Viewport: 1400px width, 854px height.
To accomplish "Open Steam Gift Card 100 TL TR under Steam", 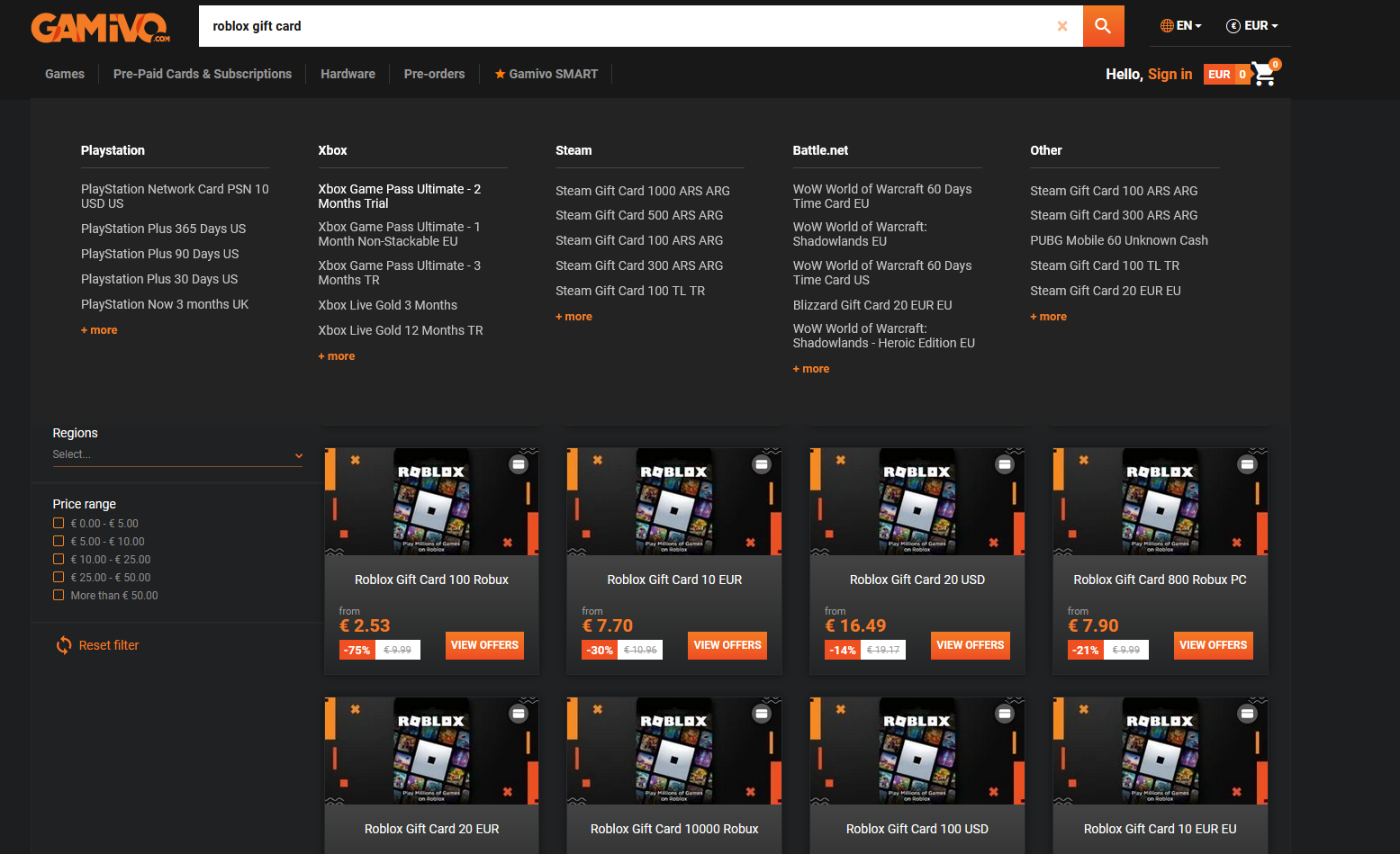I will click(x=630, y=291).
